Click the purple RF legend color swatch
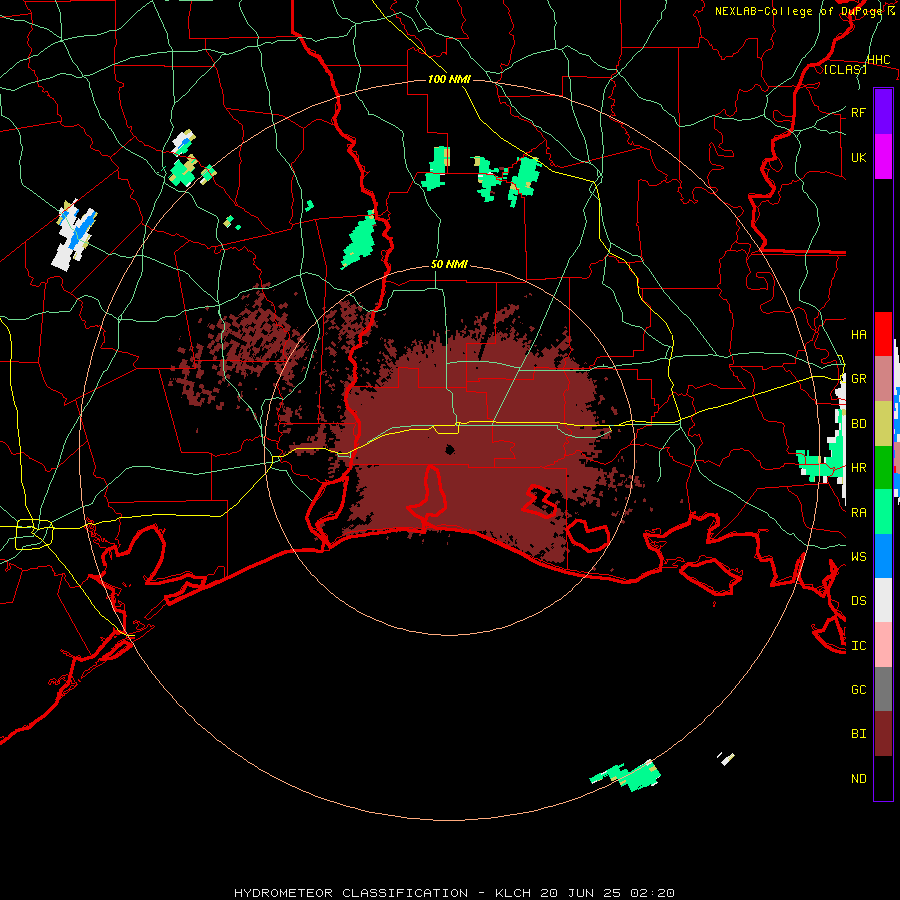This screenshot has height=900, width=900. tap(883, 112)
